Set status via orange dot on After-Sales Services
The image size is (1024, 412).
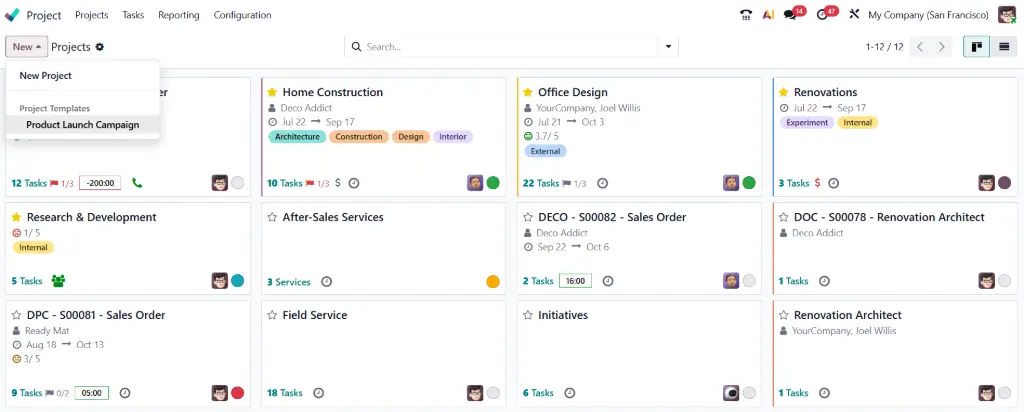(493, 281)
